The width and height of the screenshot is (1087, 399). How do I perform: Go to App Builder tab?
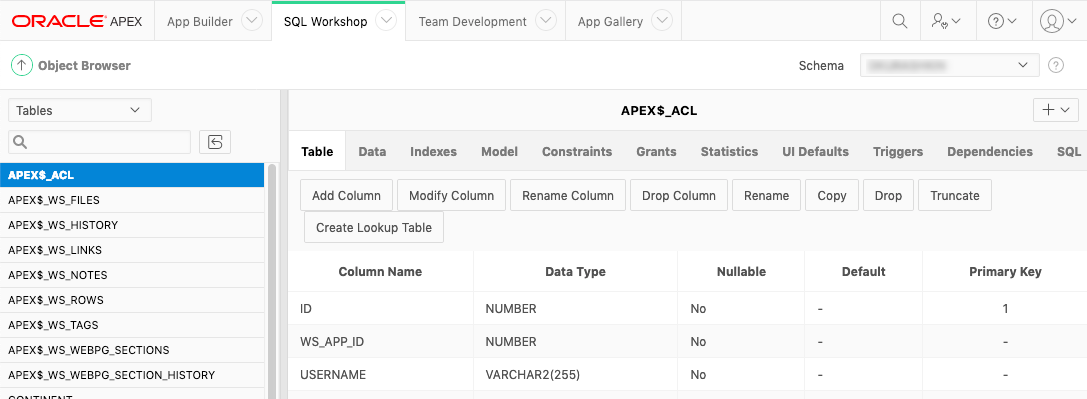[x=200, y=21]
